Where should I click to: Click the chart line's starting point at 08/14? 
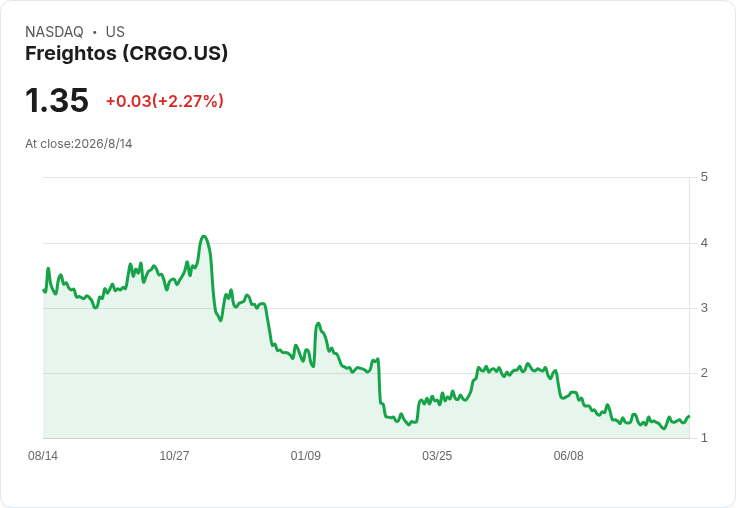tap(44, 291)
